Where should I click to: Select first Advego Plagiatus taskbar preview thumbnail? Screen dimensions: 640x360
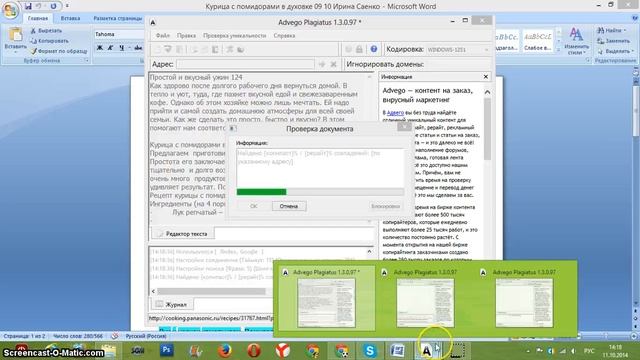(326, 298)
